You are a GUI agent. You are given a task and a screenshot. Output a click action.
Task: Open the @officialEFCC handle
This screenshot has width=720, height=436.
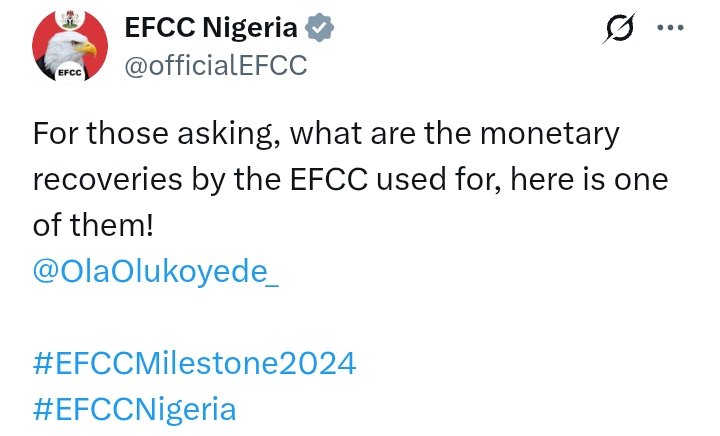[x=214, y=65]
